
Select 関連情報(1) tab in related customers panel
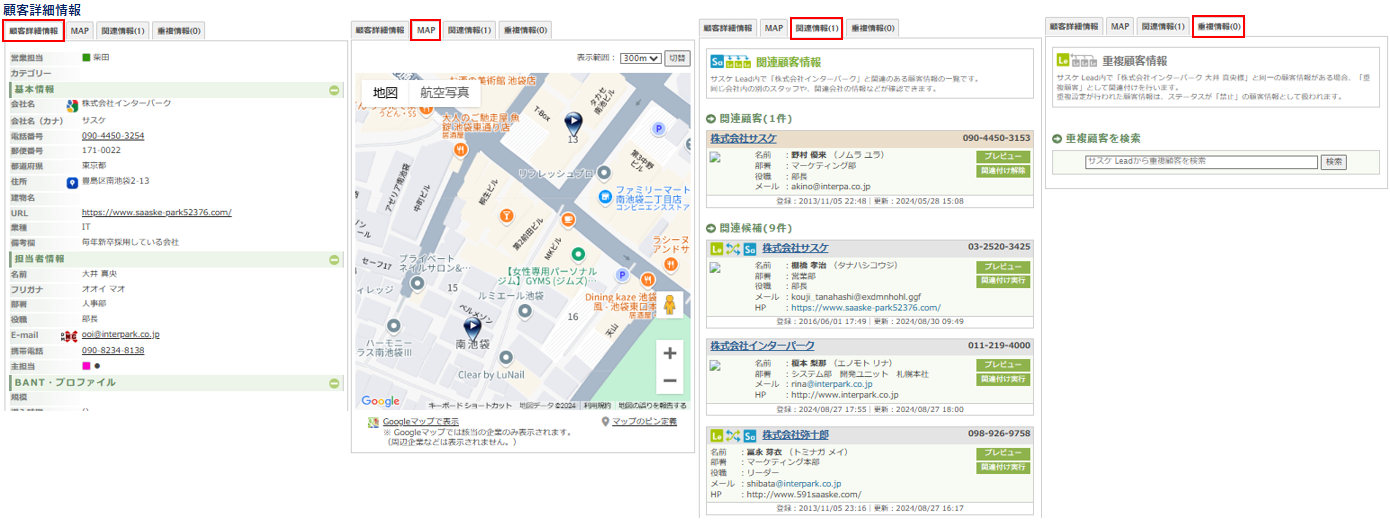point(816,27)
